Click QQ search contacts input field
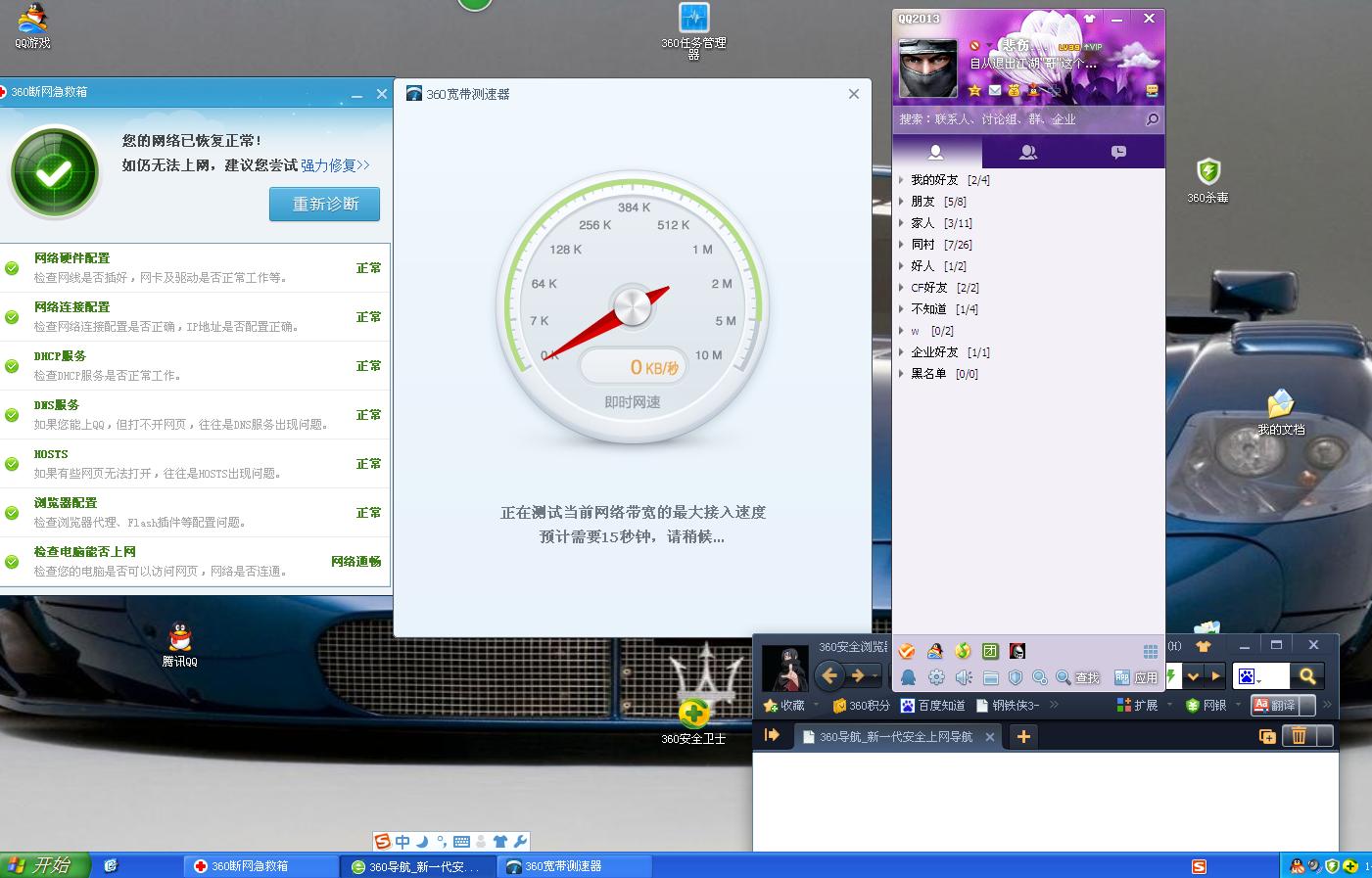Screen dimensions: 1372x878 [1018, 119]
